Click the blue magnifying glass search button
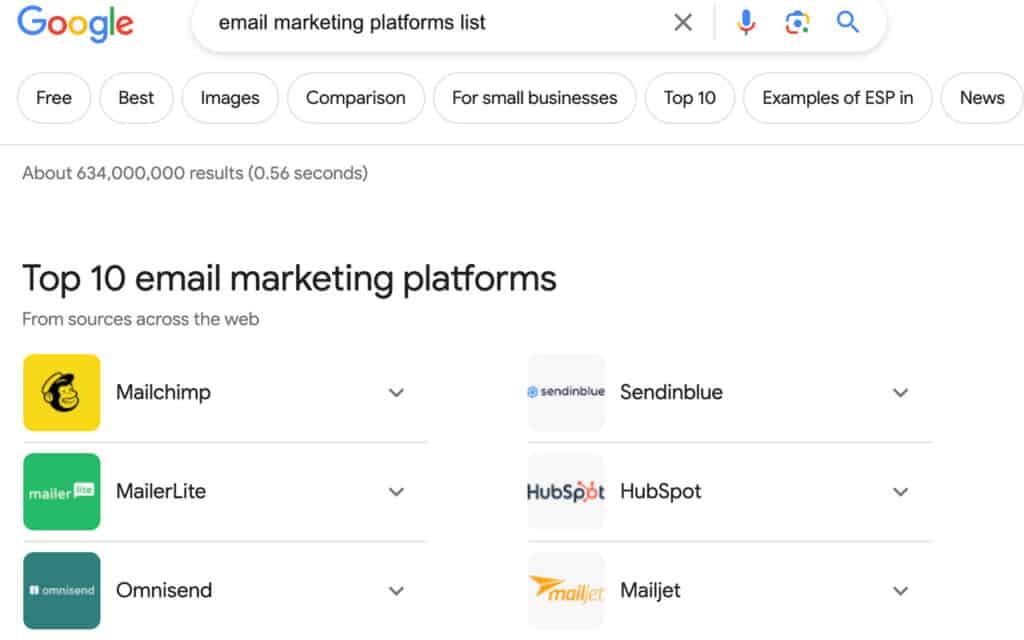The image size is (1024, 640). coord(848,22)
